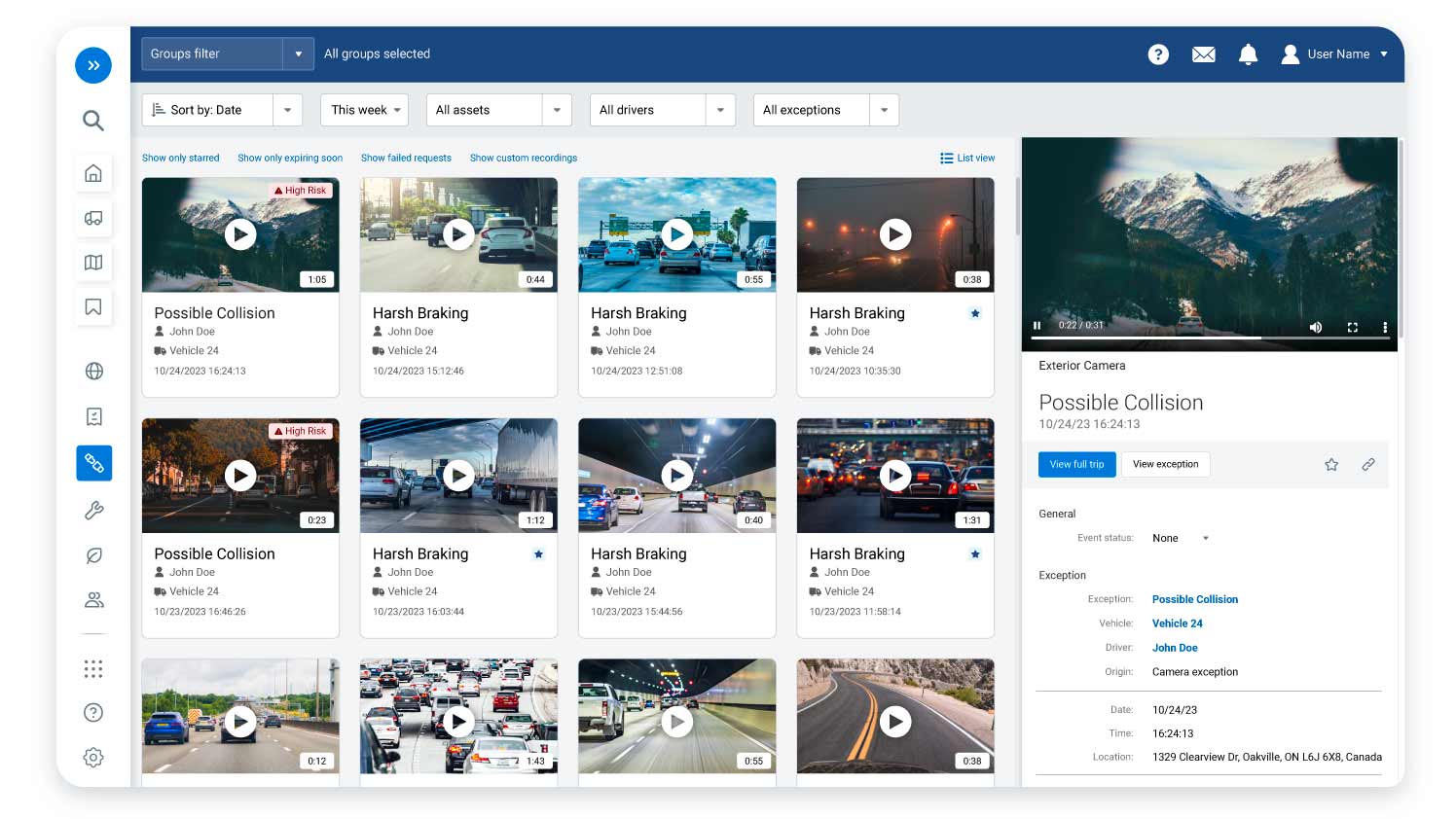This screenshot has width=1456, height=819.
Task: Open the Groups filter dropdown
Action: tap(298, 54)
